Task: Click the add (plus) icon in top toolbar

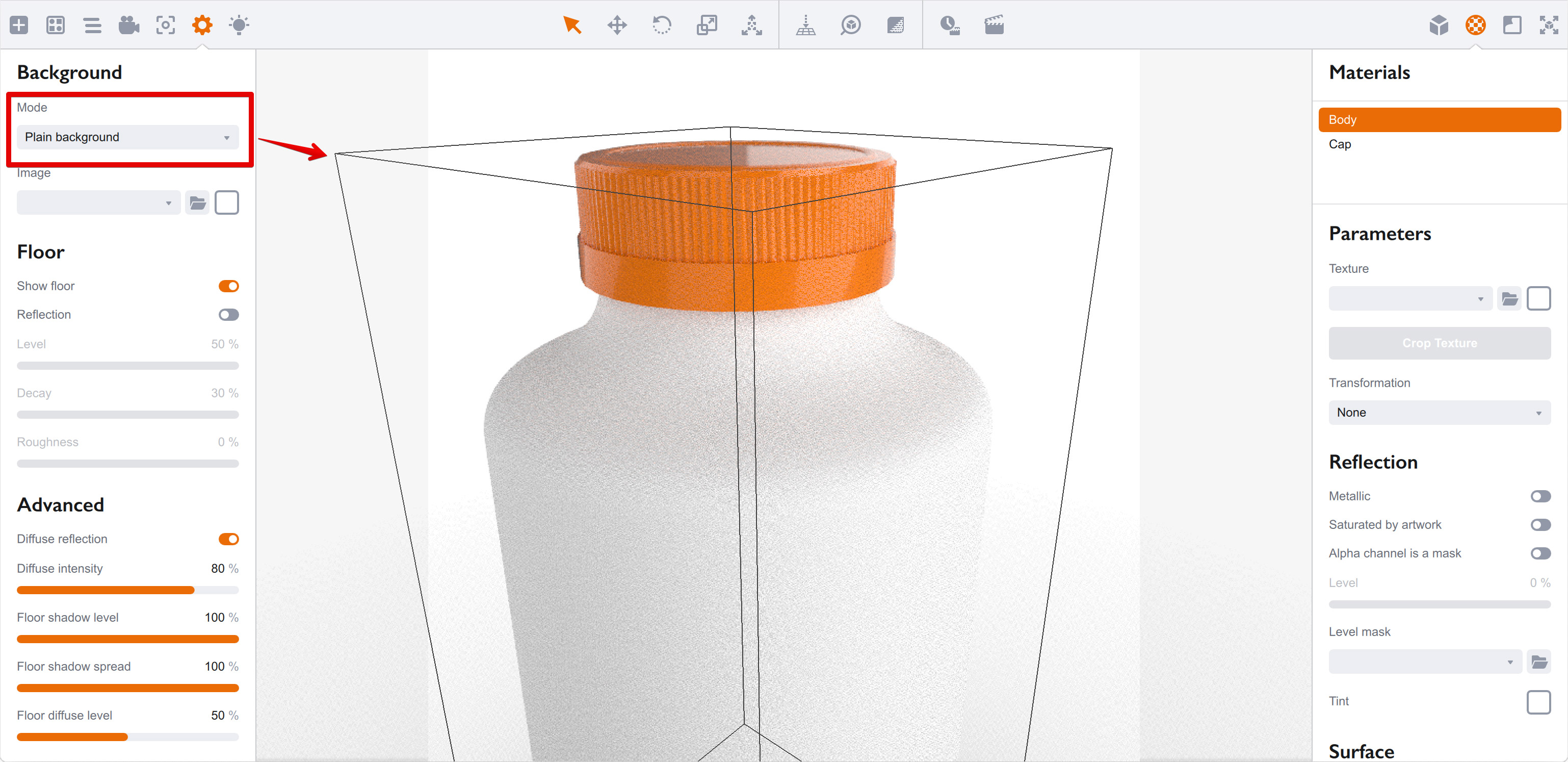Action: click(19, 25)
